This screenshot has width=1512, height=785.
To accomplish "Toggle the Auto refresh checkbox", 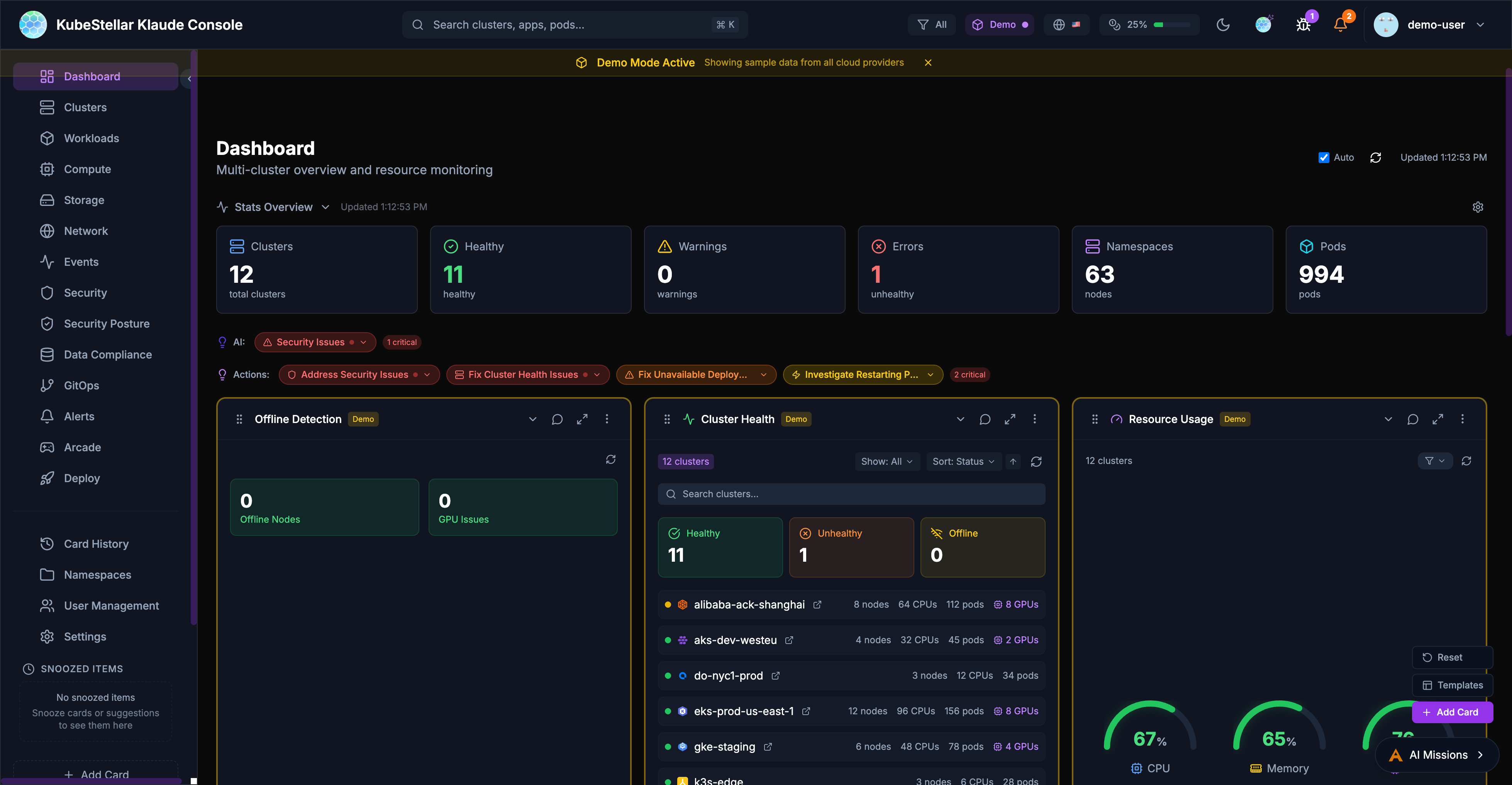I will (1324, 157).
